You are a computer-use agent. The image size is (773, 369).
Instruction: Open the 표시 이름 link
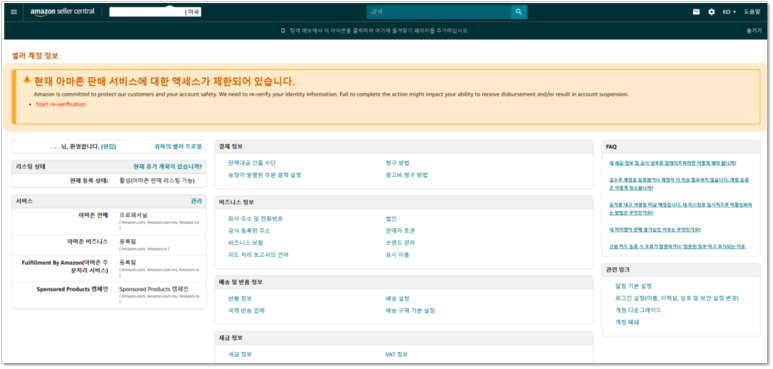click(397, 255)
